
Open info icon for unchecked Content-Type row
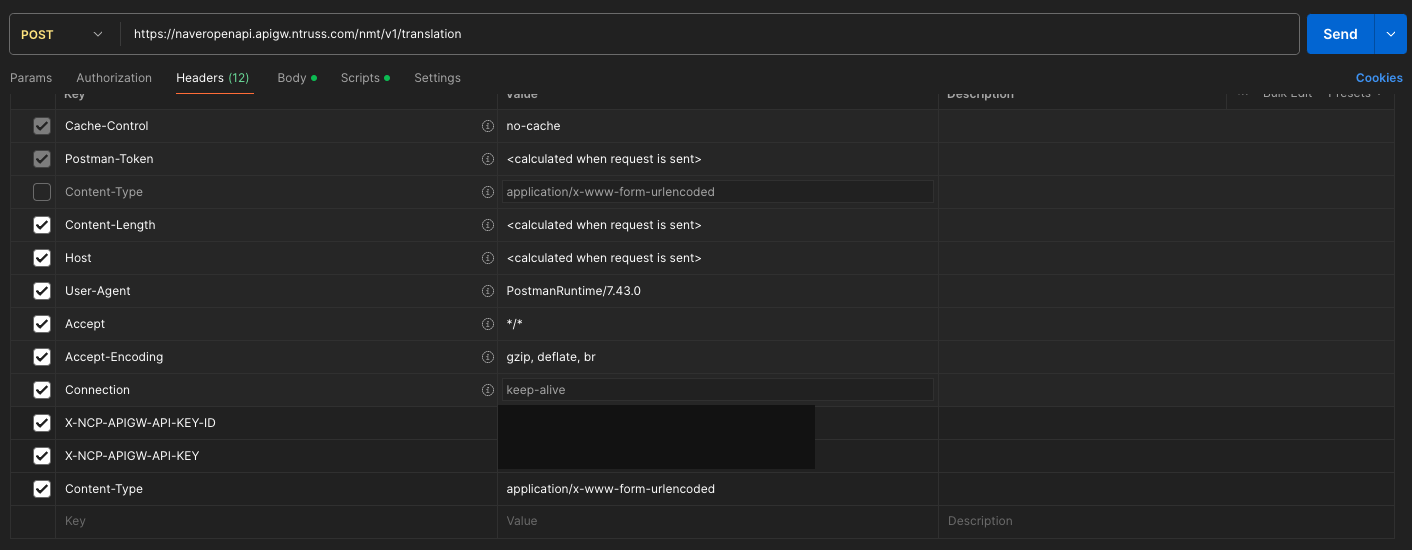tap(488, 192)
